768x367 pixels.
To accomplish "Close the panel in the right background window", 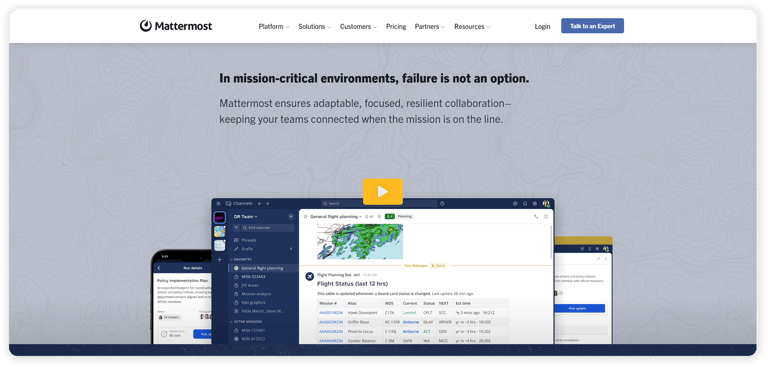I will click(606, 258).
